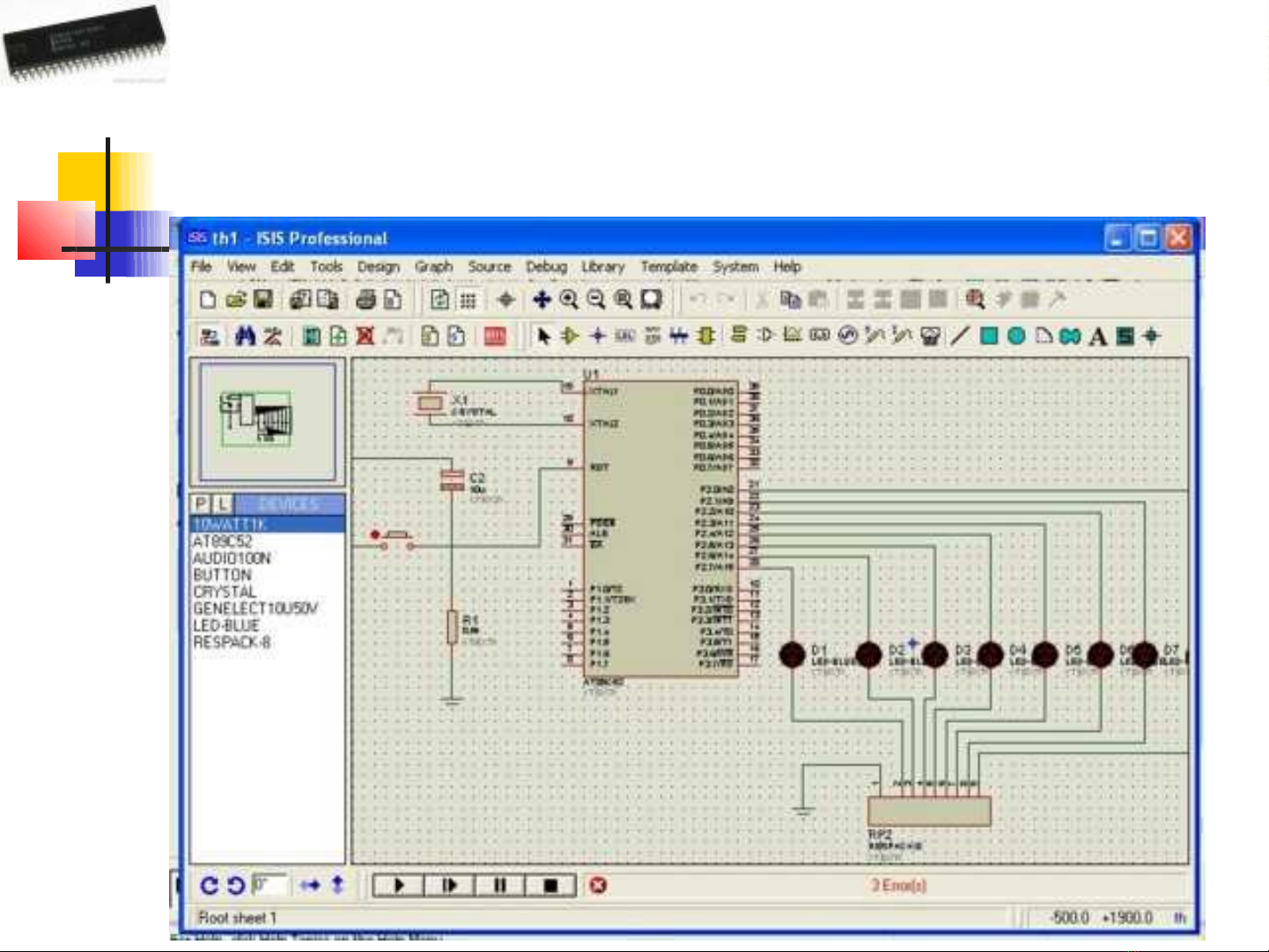The height and width of the screenshot is (952, 1269).
Task: Start simulation with the Play button
Action: [x=398, y=885]
